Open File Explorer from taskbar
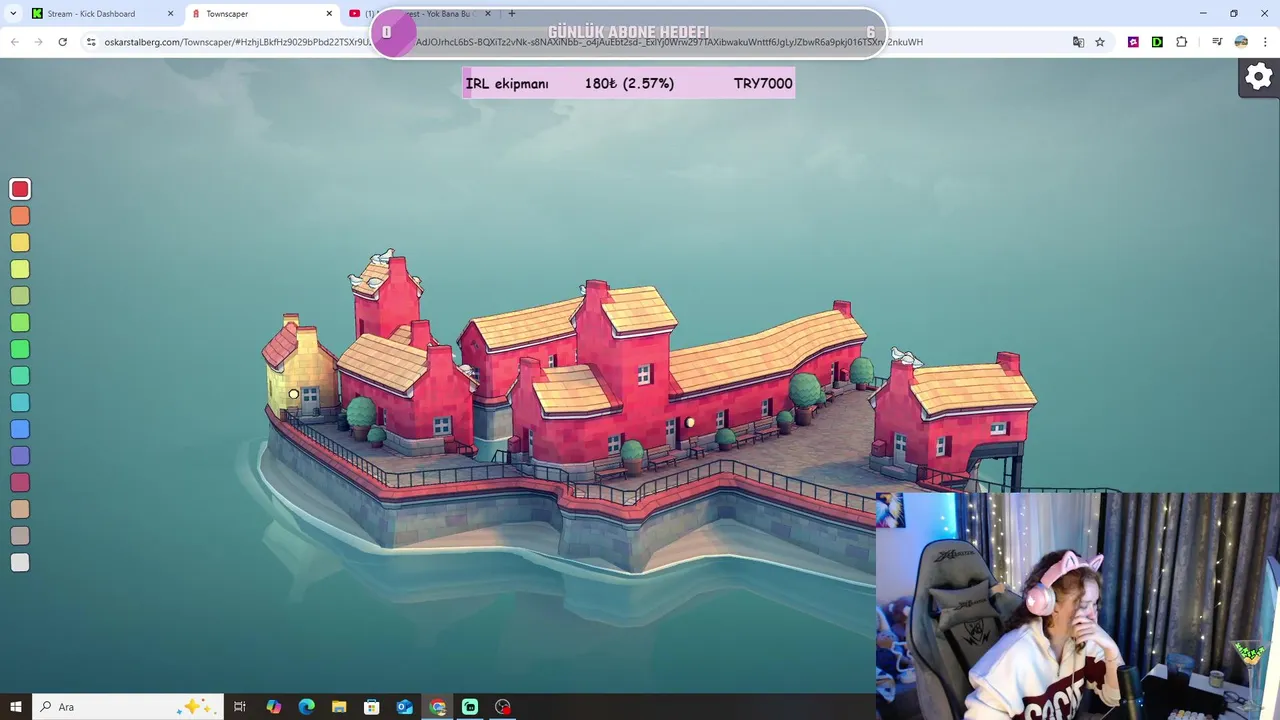 pyautogui.click(x=339, y=707)
